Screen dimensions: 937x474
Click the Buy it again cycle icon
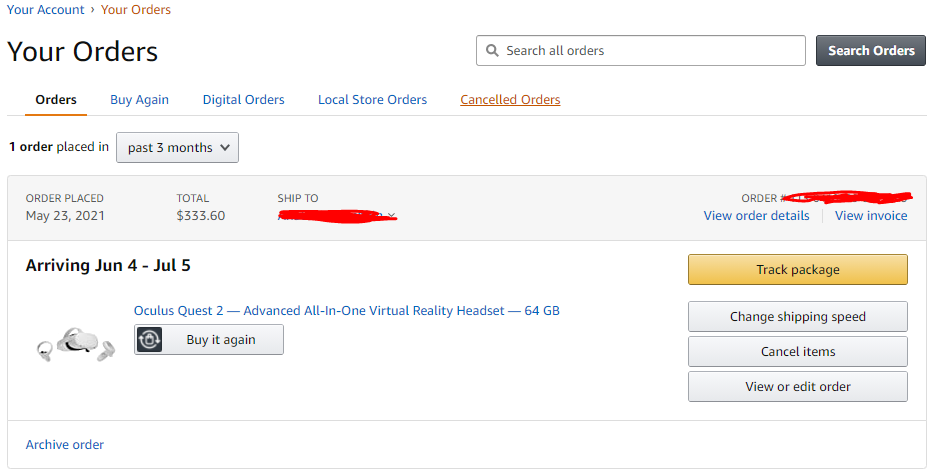click(149, 340)
